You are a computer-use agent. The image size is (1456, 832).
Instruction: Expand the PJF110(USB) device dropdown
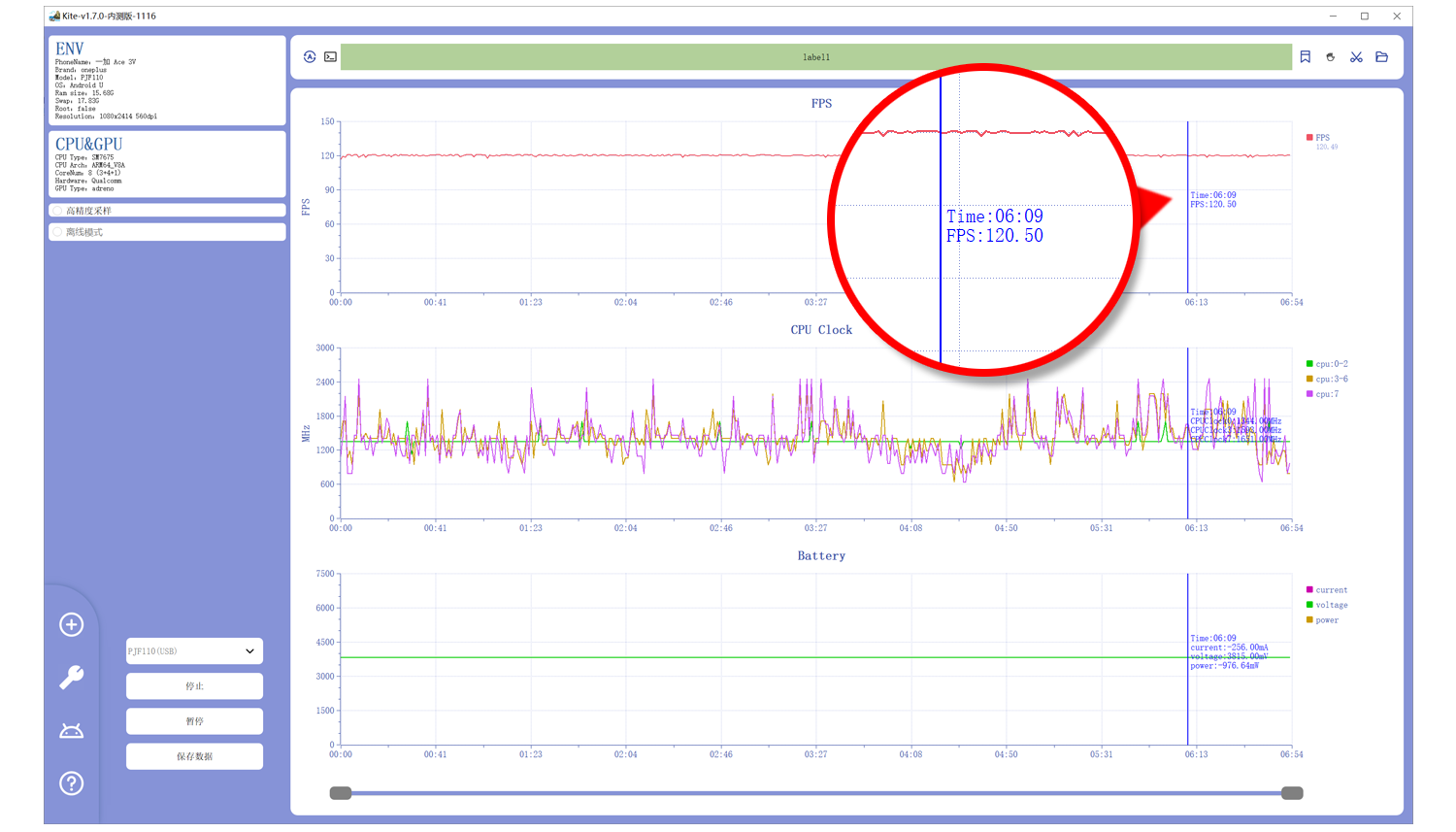click(194, 651)
